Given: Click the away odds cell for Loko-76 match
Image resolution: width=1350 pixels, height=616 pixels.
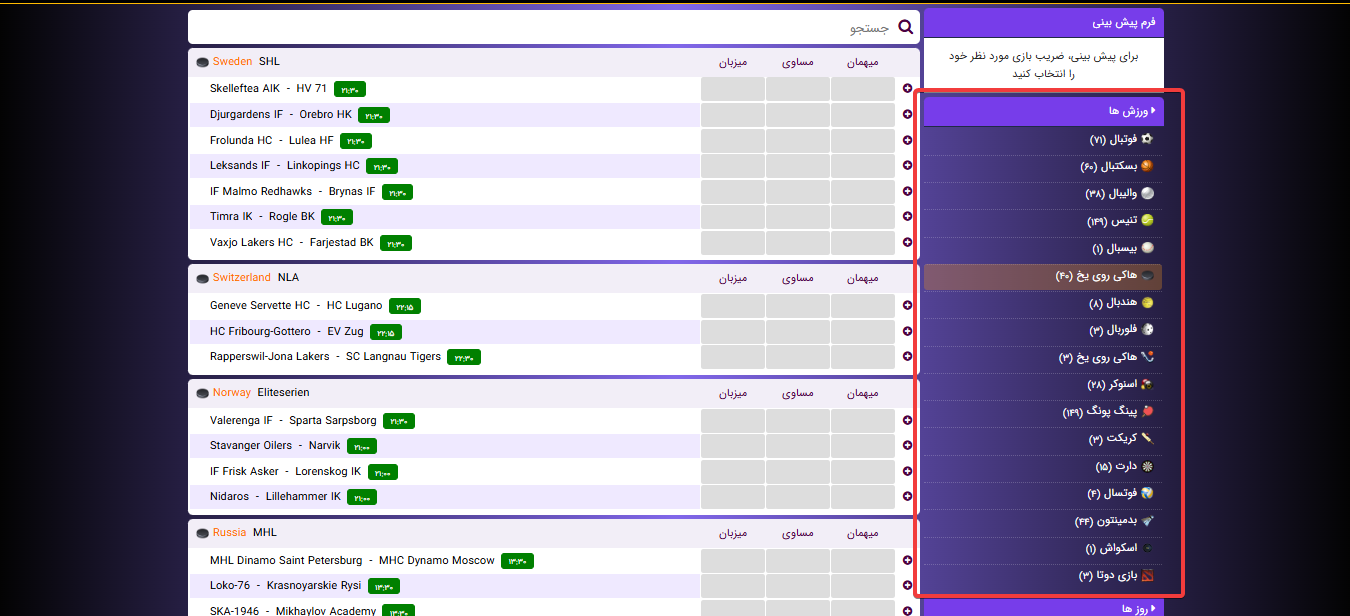Looking at the screenshot, I should click(x=862, y=586).
